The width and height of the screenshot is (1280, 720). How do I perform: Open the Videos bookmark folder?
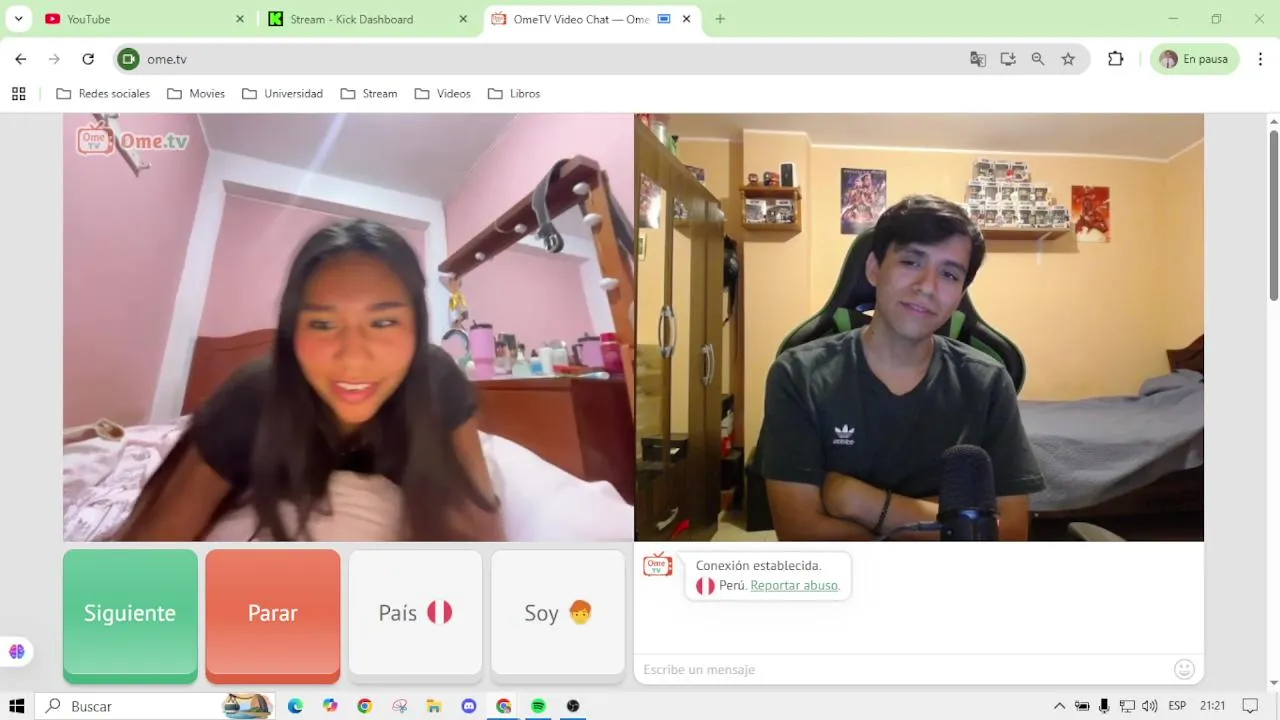point(443,94)
